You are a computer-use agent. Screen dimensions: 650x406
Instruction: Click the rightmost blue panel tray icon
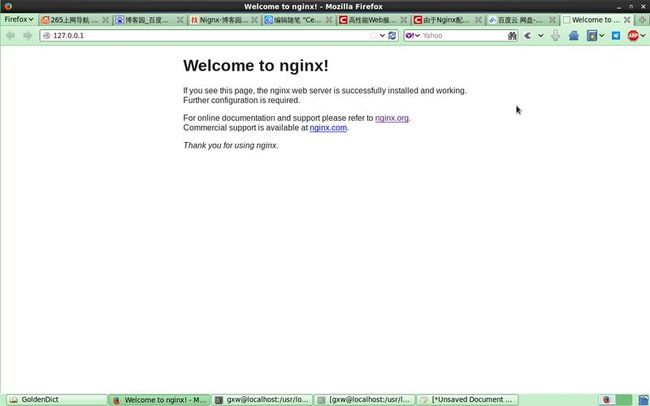(x=643, y=400)
